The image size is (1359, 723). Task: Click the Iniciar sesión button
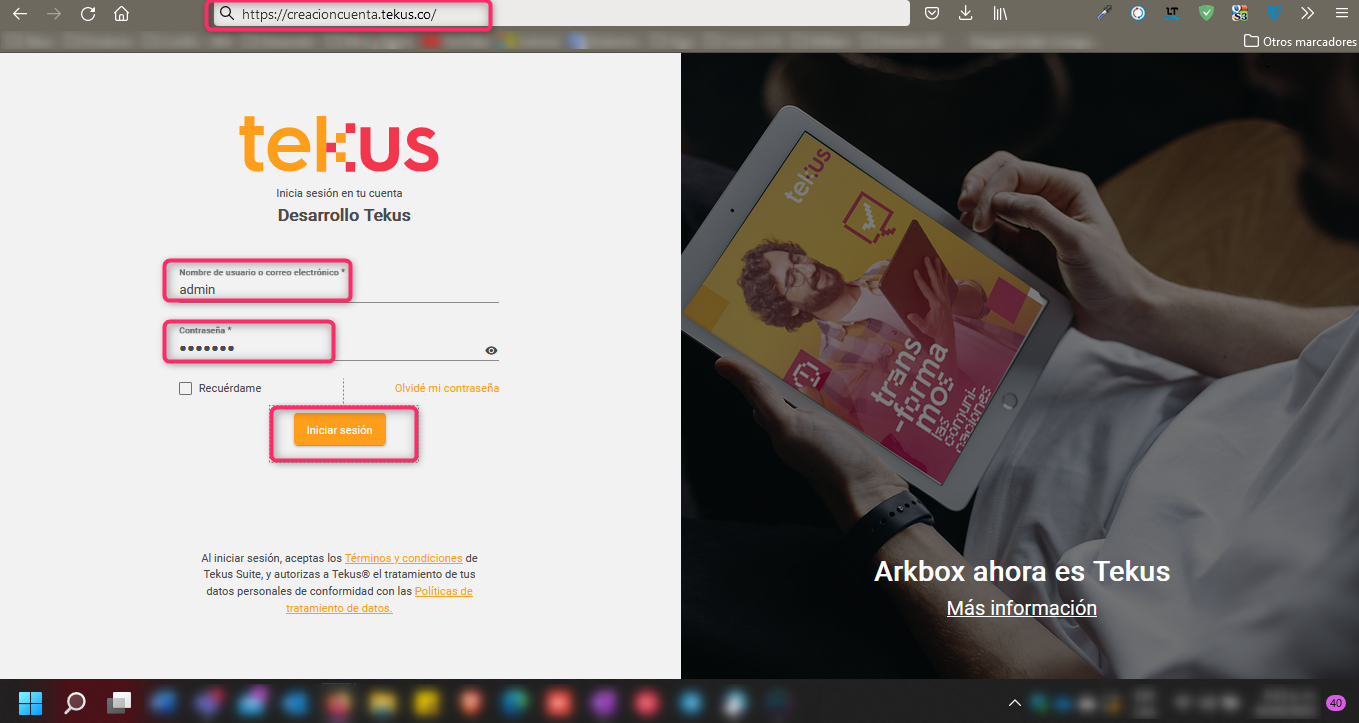[x=339, y=430]
